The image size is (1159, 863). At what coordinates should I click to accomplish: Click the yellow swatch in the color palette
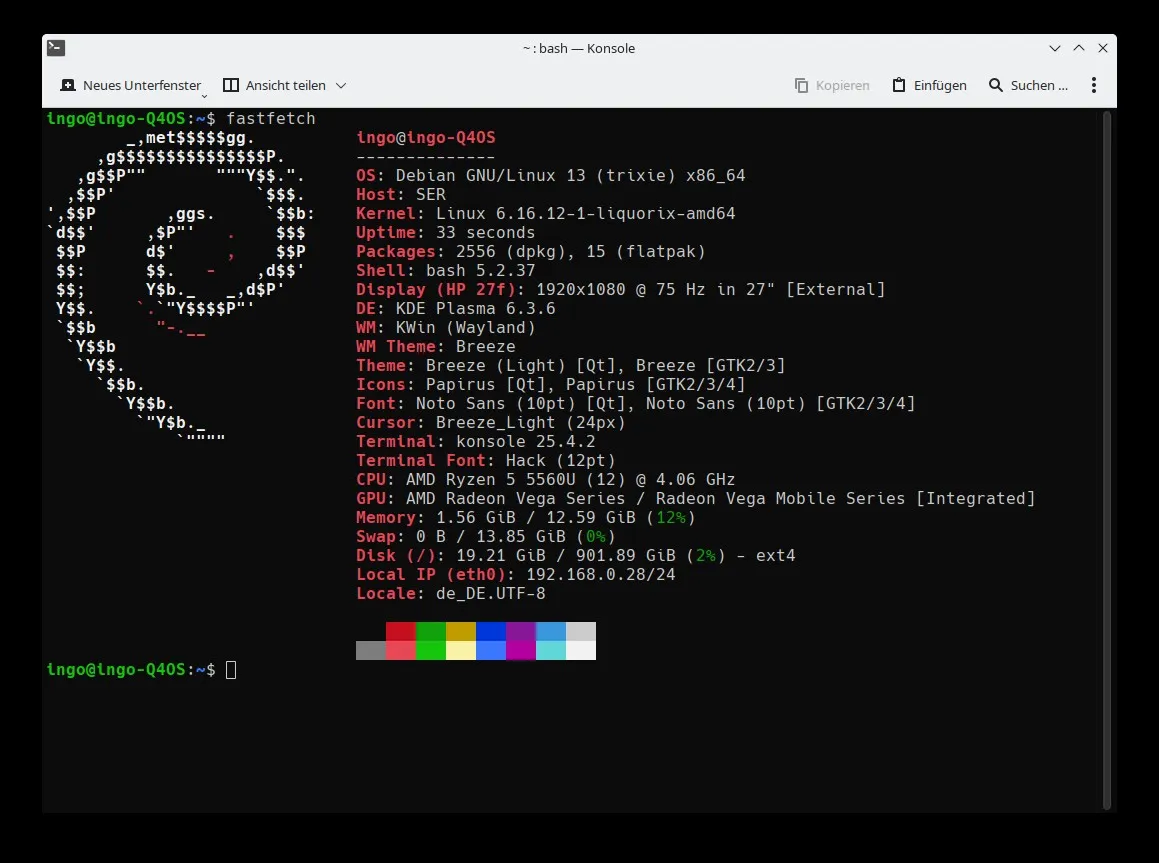pyautogui.click(x=460, y=631)
